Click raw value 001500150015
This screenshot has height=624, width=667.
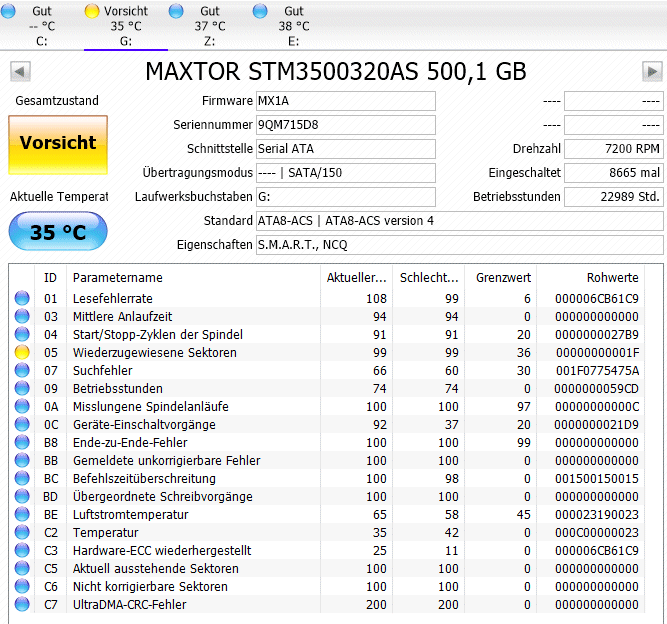tap(597, 479)
